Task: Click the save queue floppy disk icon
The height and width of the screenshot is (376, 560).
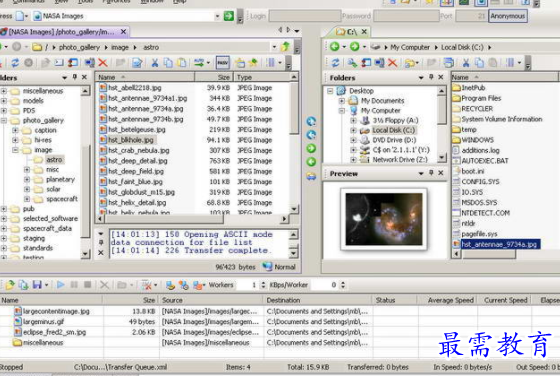Action: tap(37, 285)
